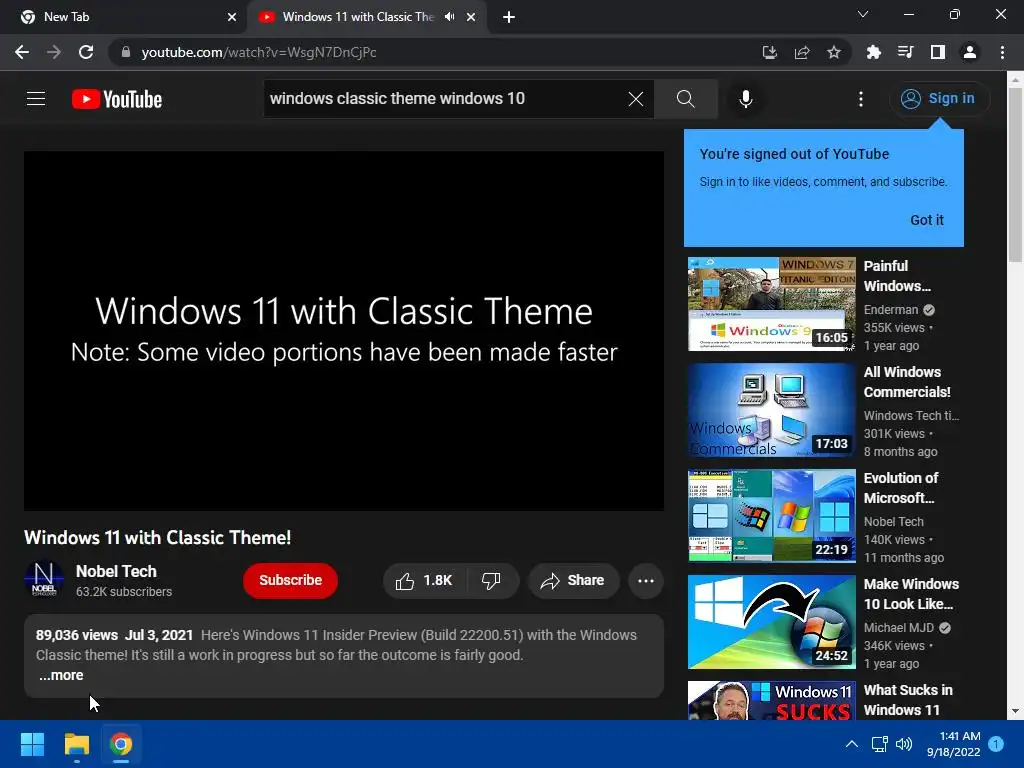The image size is (1024, 768).
Task: Click the video player area
Action: click(344, 331)
